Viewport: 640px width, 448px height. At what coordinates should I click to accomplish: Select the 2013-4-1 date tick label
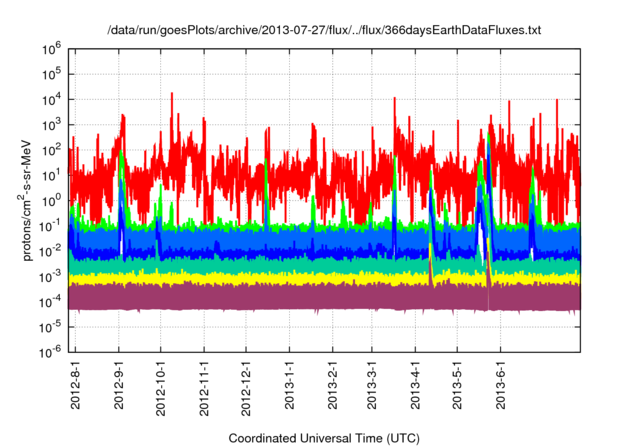(415, 387)
